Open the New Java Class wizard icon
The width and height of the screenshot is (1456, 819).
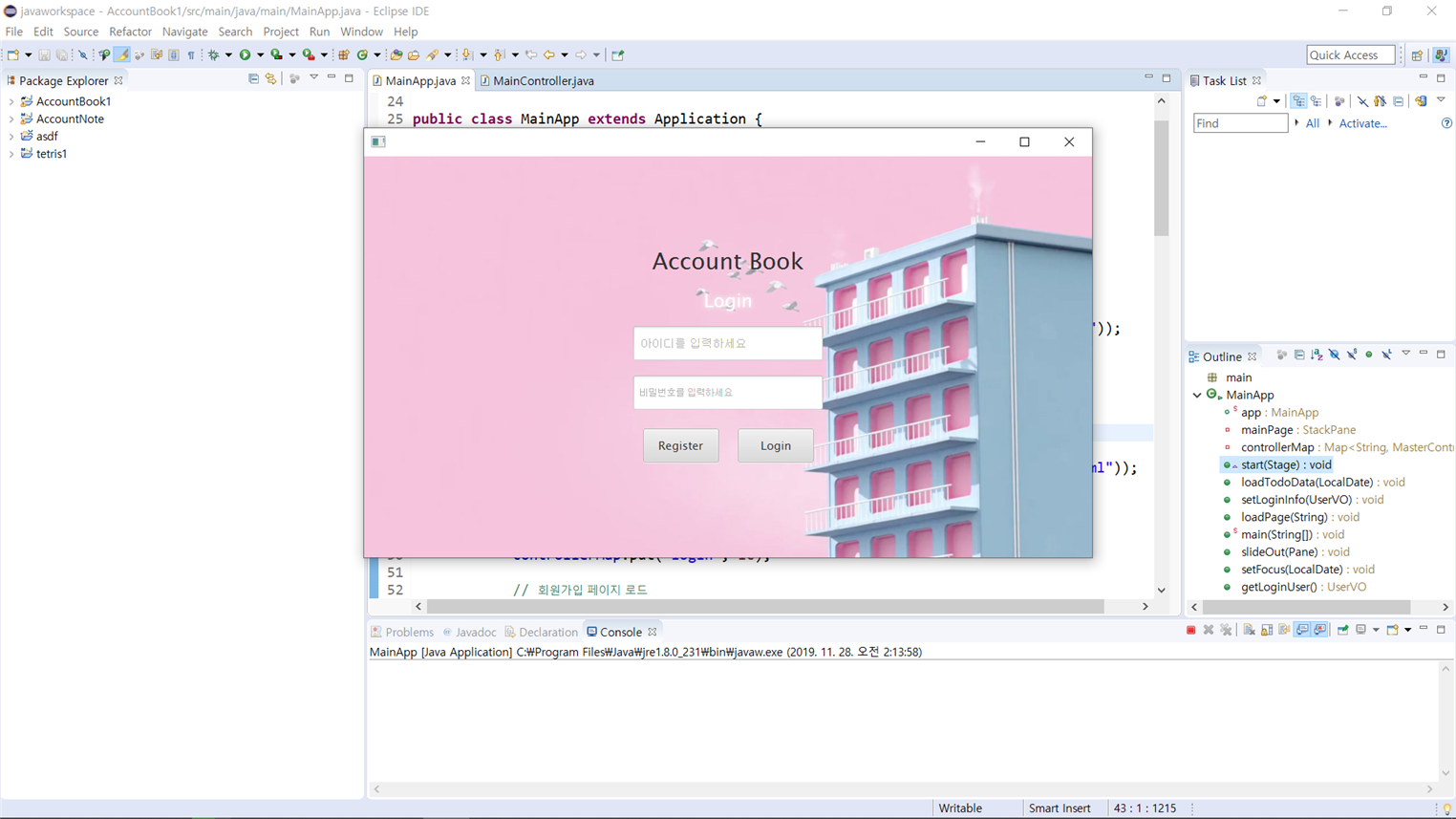(362, 54)
